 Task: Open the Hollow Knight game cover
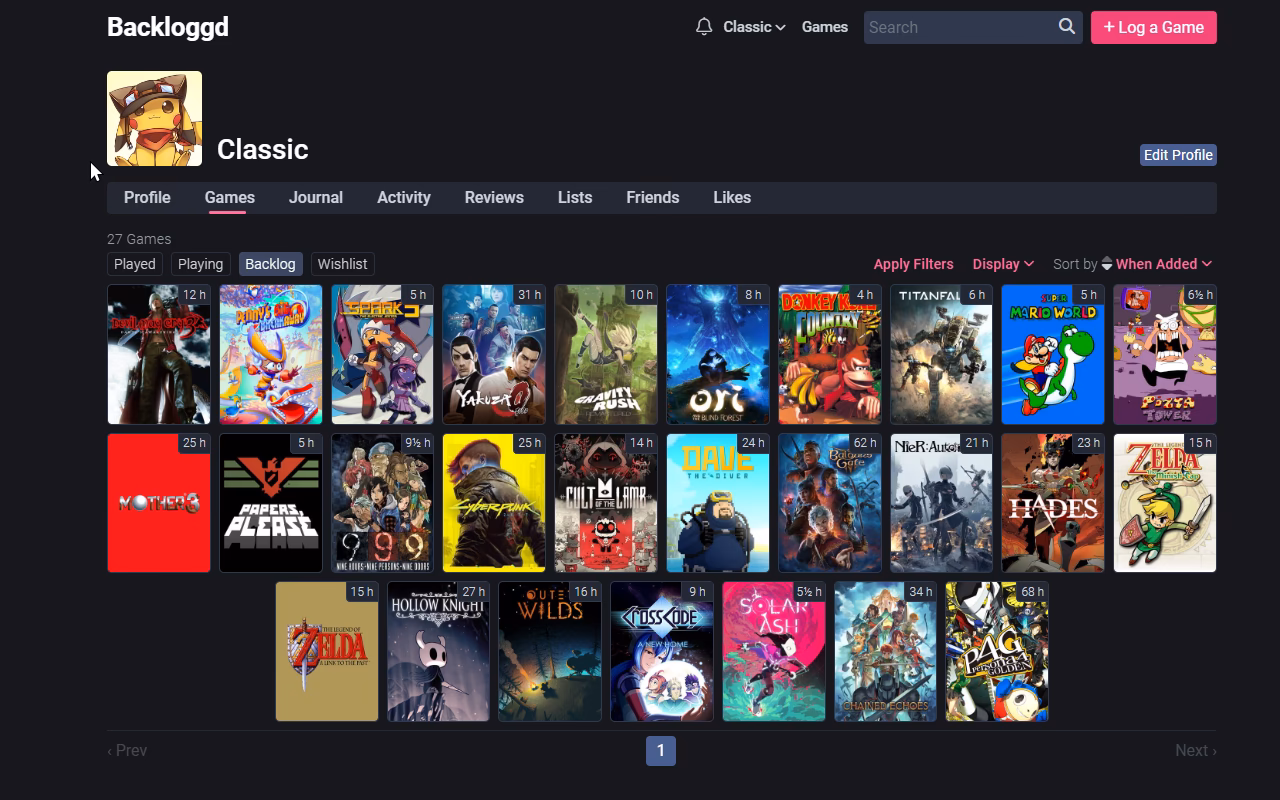[438, 651]
